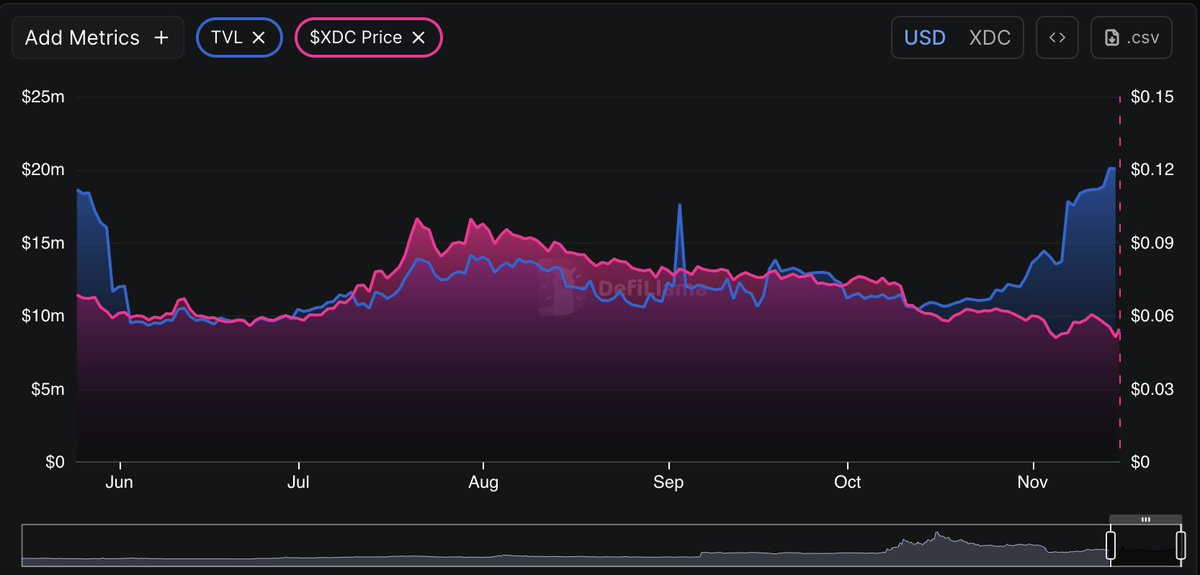This screenshot has height=575, width=1200.
Task: Remove the TVL metric with its X
Action: pos(258,38)
